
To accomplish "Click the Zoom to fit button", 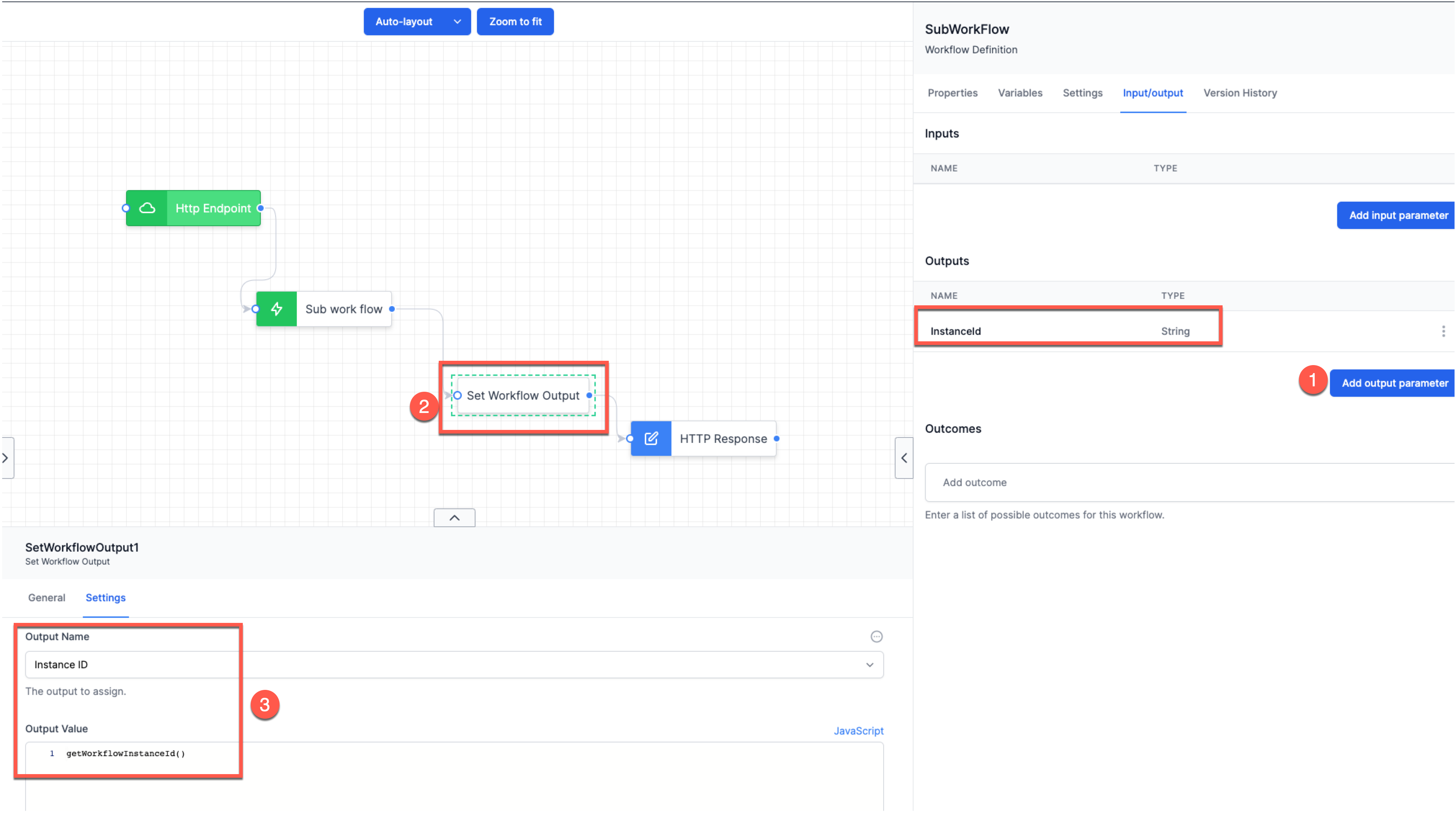I will tap(515, 22).
